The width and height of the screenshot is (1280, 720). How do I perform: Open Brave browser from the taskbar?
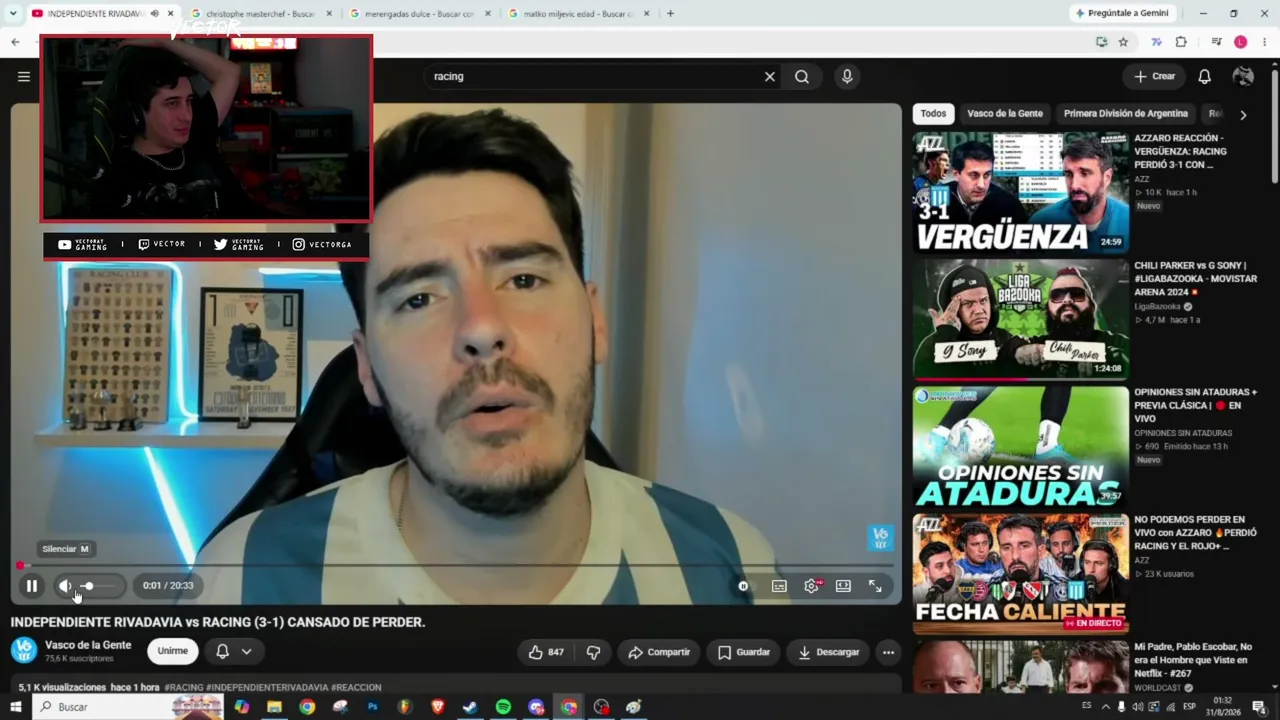click(437, 707)
